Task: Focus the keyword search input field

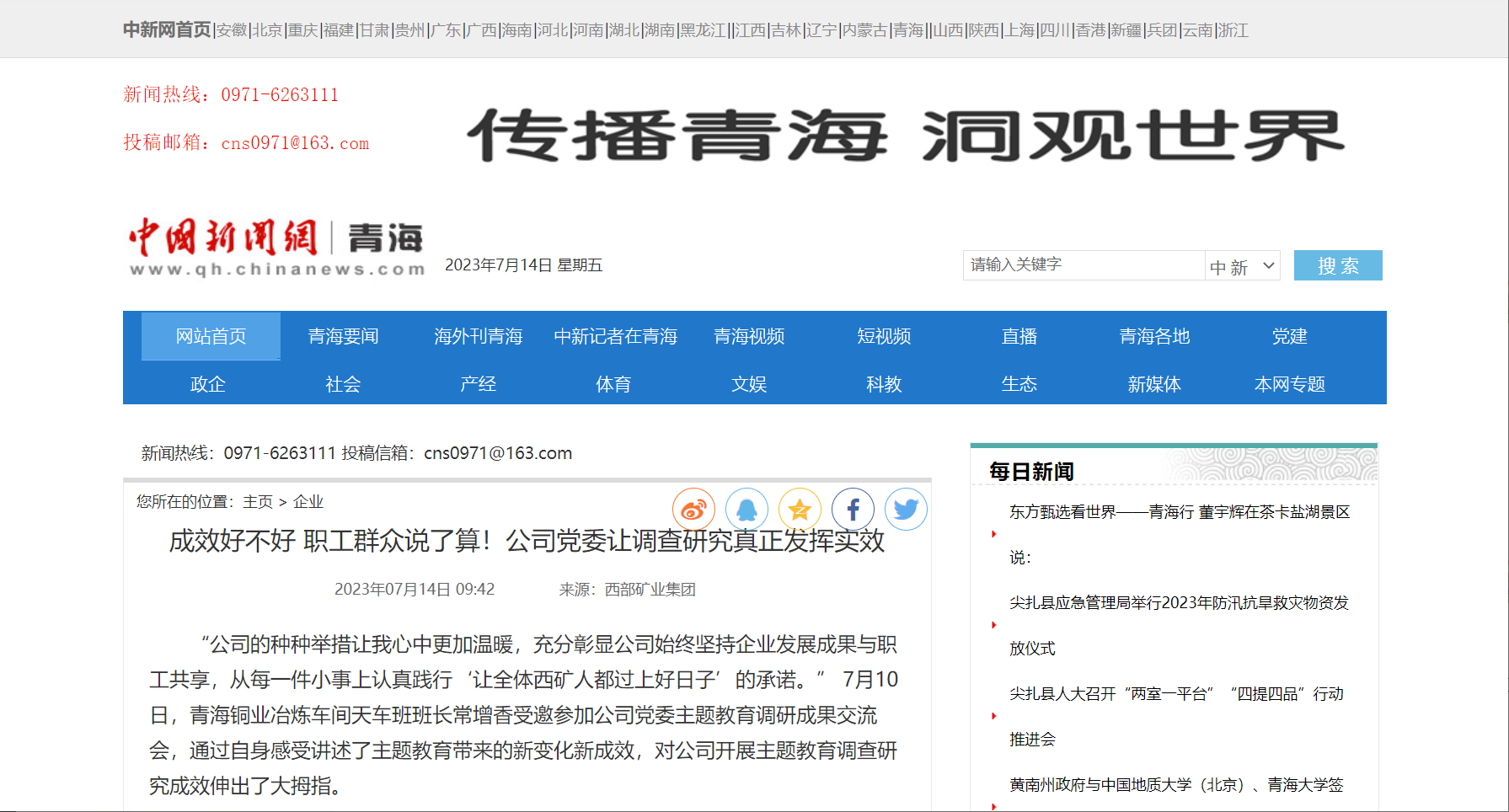Action: pos(1084,265)
